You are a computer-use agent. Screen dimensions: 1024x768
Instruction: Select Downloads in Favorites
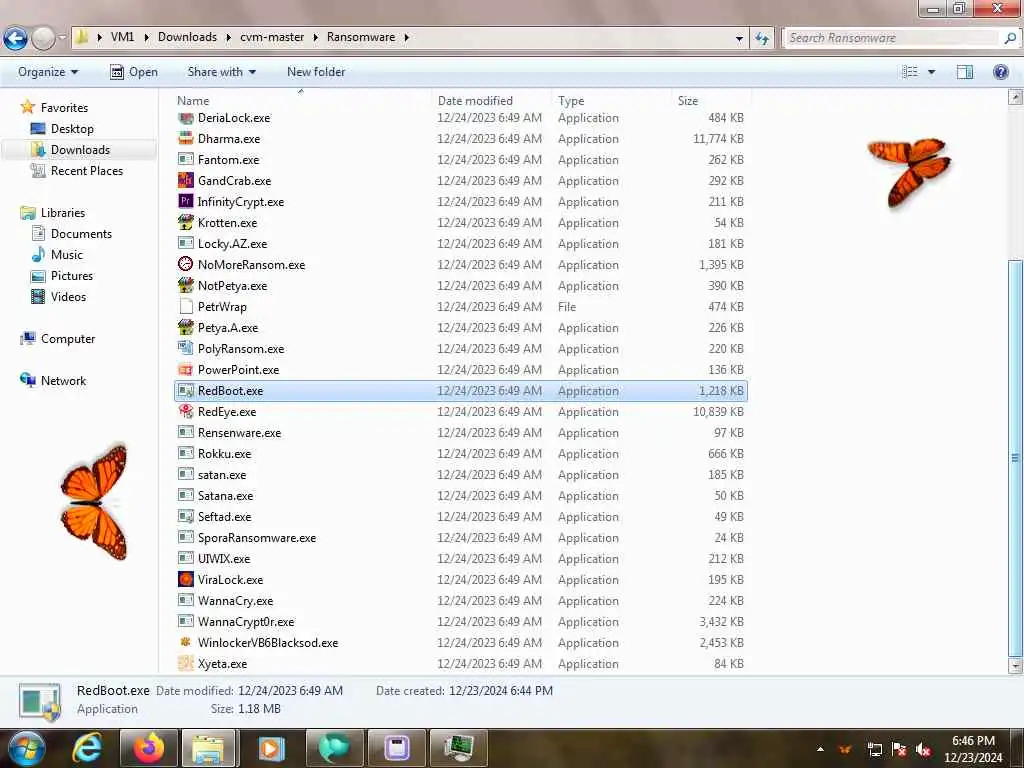[x=80, y=150]
